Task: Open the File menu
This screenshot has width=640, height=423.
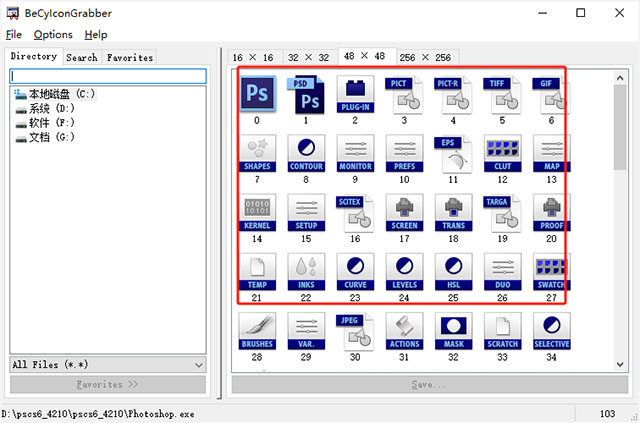Action: click(x=14, y=34)
